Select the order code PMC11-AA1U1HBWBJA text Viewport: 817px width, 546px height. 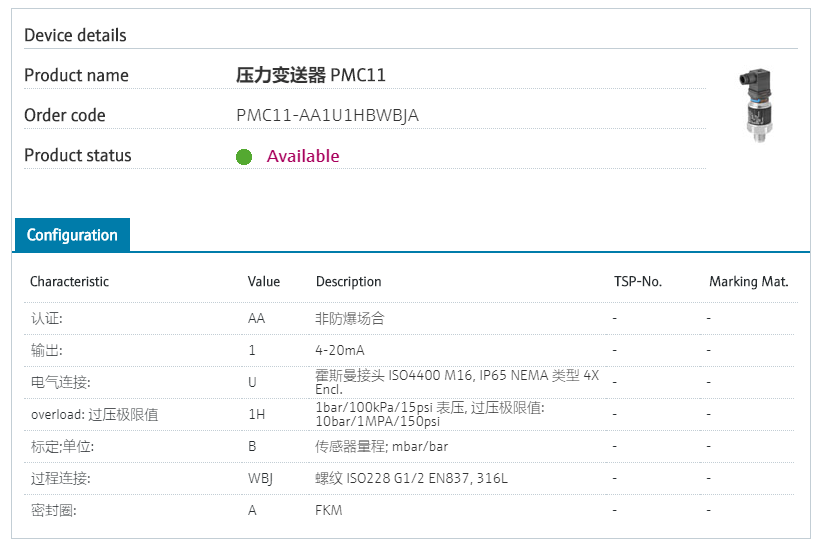pyautogui.click(x=327, y=115)
